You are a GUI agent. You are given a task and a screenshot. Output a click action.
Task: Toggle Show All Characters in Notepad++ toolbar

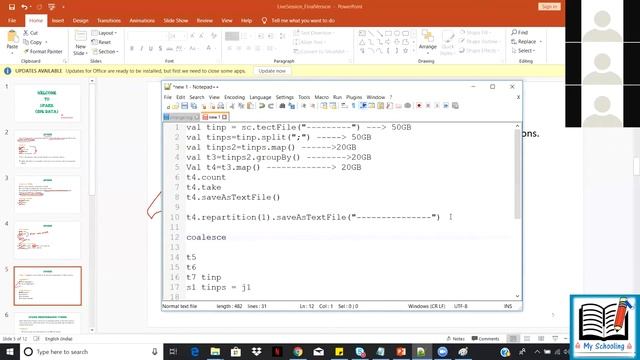pos(353,106)
